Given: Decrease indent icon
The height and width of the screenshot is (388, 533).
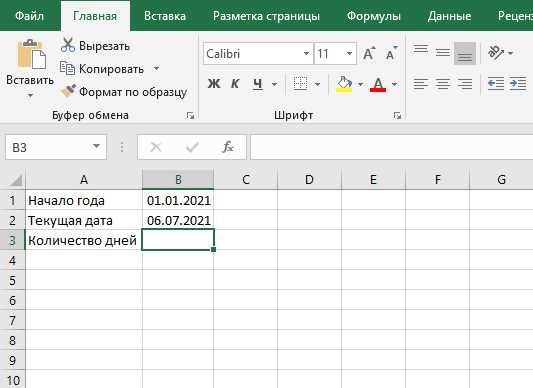Looking at the screenshot, I should (x=496, y=83).
